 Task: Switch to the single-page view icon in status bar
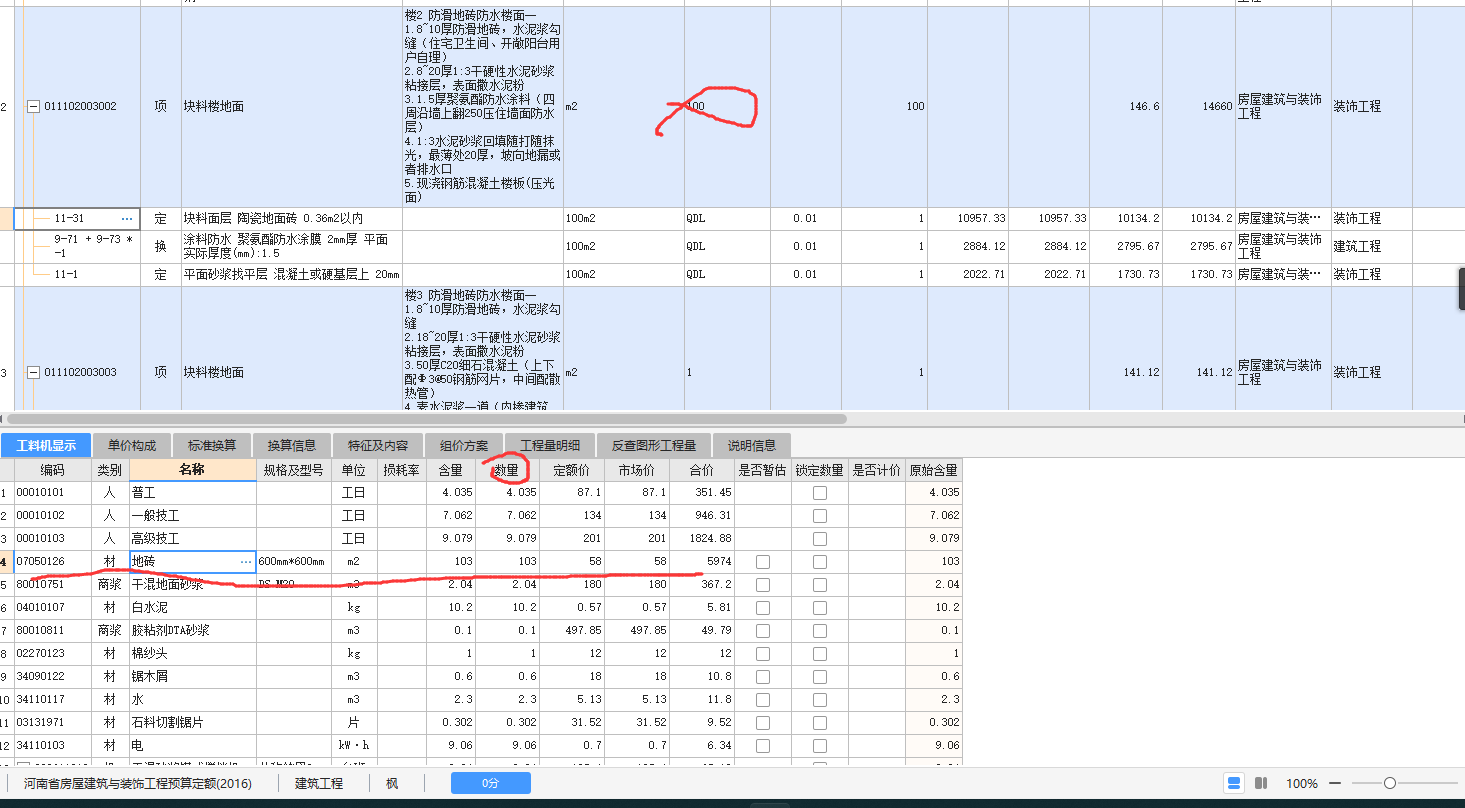click(1234, 783)
